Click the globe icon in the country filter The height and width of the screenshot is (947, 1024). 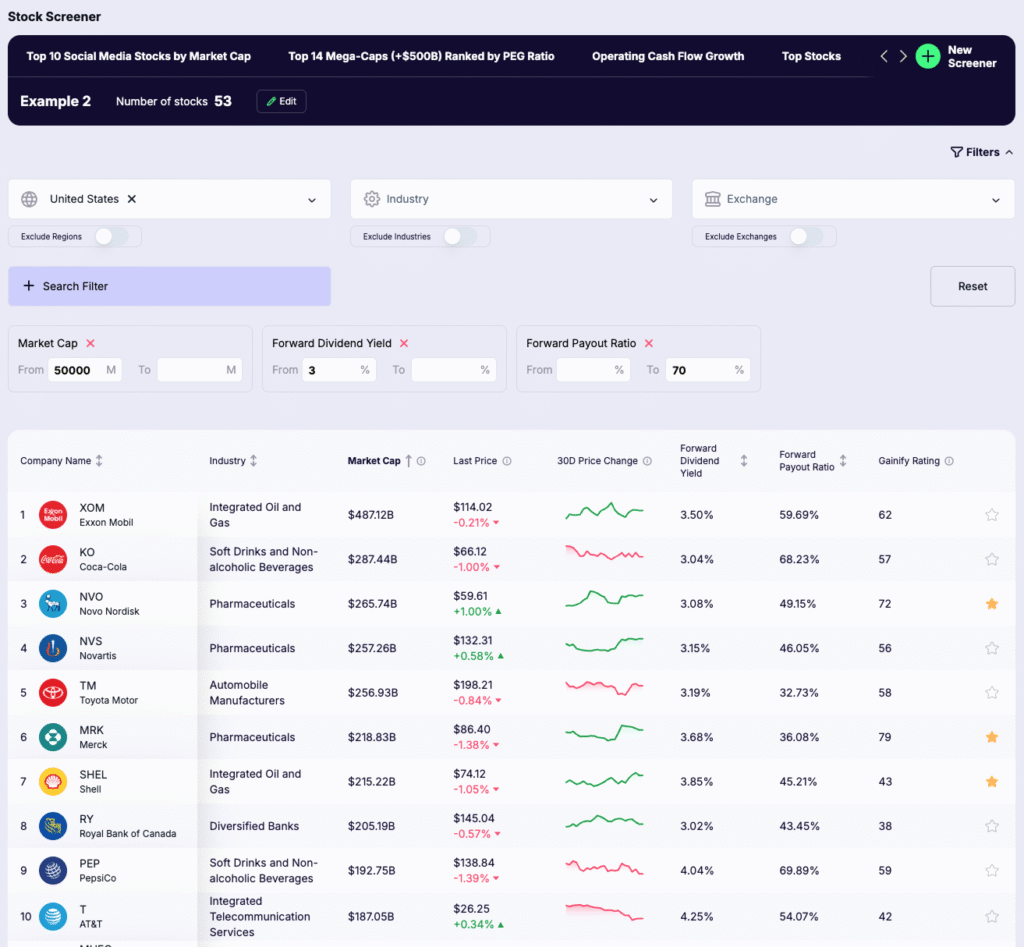point(30,199)
